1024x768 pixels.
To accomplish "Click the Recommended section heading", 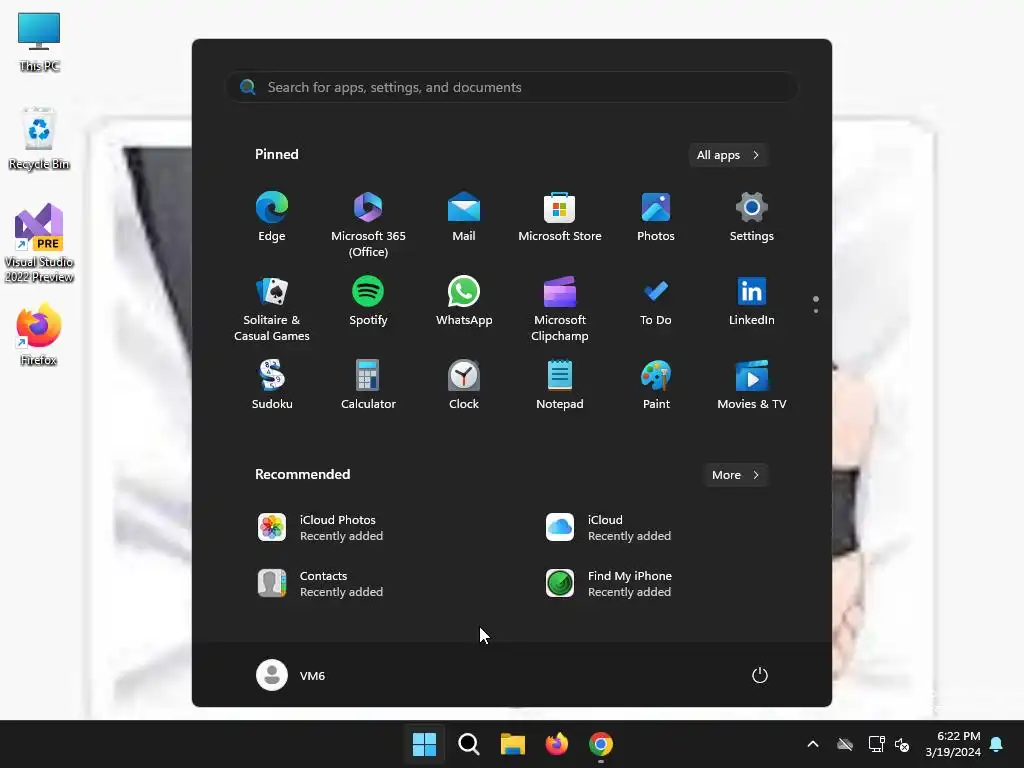I will click(302, 474).
